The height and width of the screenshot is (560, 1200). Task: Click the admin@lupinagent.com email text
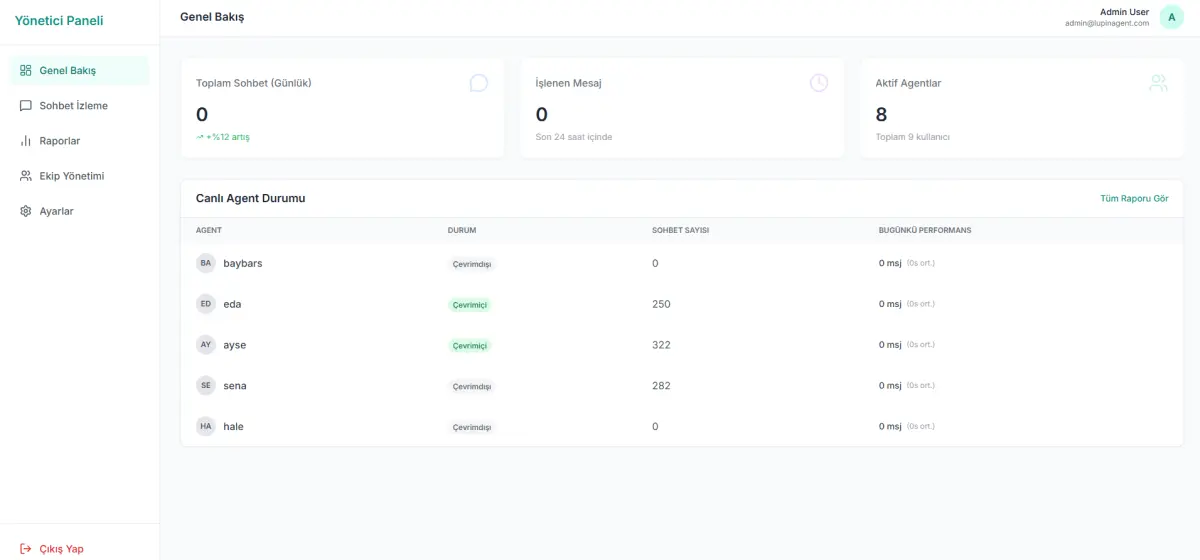(1107, 23)
